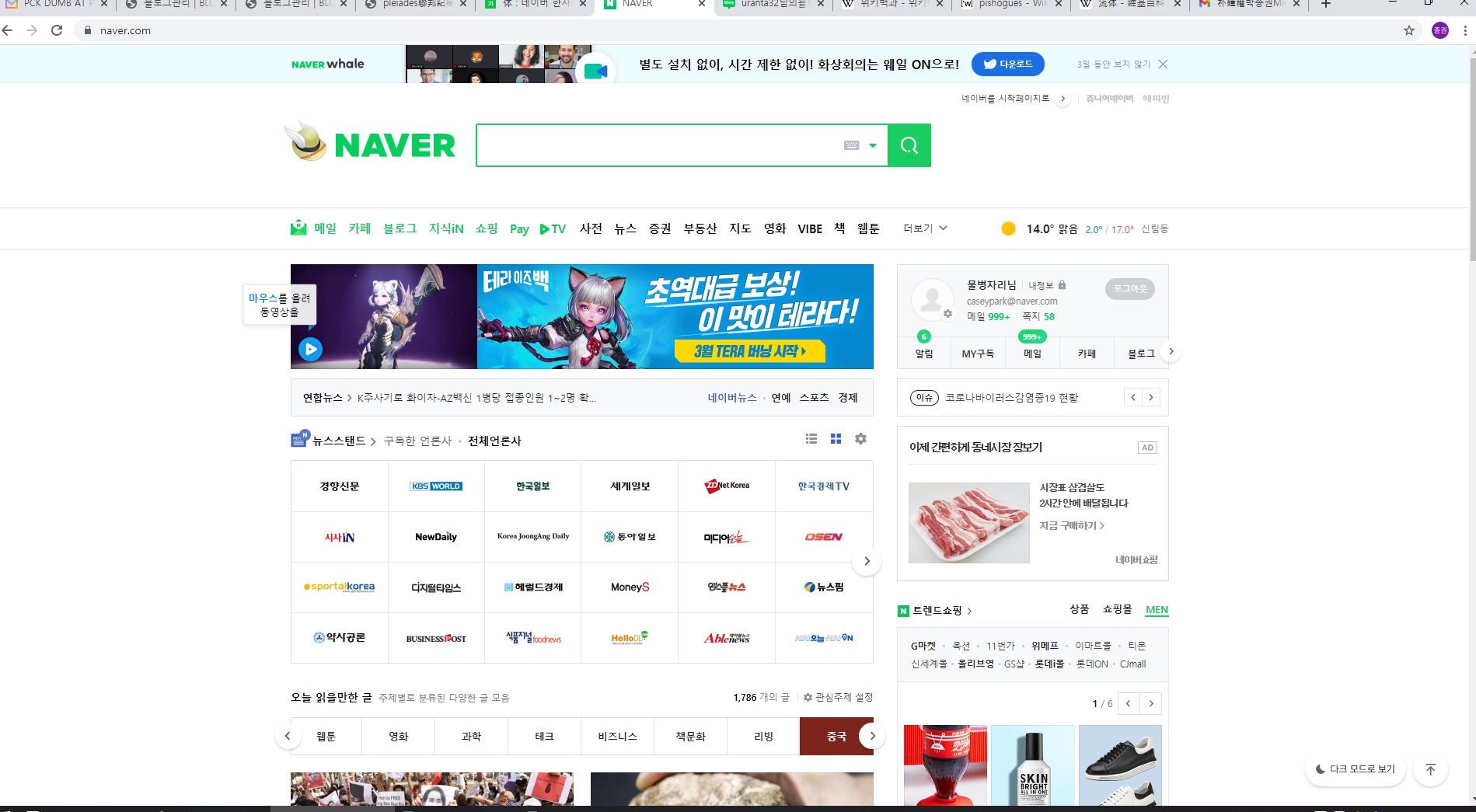Open sportalkorea publisher tile
The width and height of the screenshot is (1476, 812).
[340, 587]
